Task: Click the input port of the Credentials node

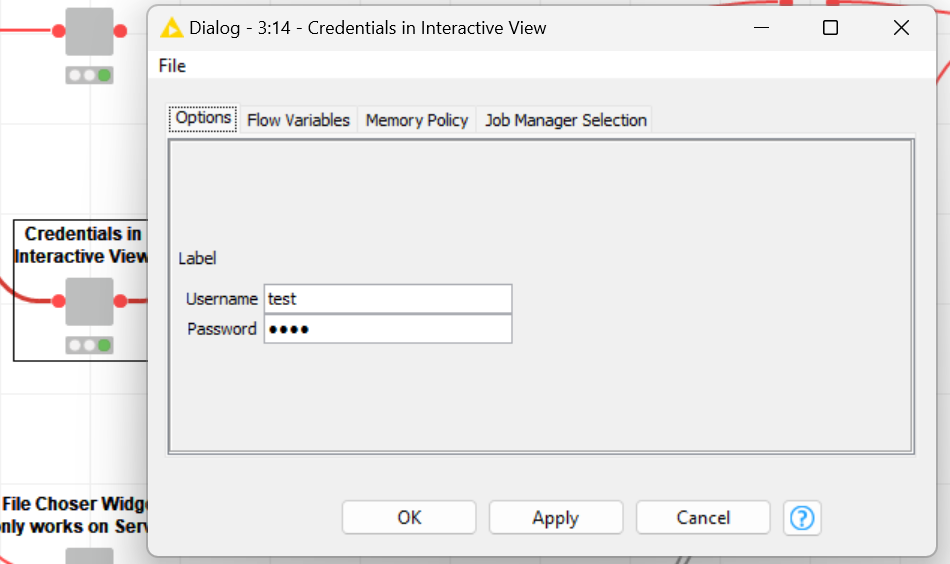Action: pos(59,301)
